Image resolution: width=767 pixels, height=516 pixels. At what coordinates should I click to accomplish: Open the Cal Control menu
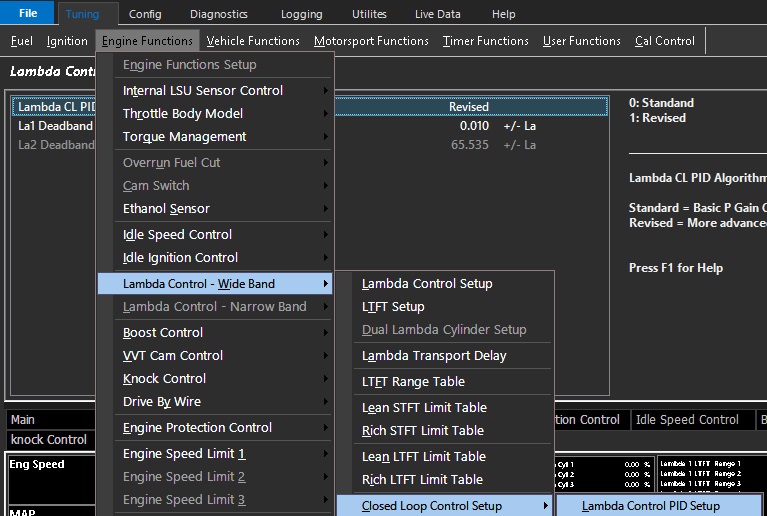(664, 41)
